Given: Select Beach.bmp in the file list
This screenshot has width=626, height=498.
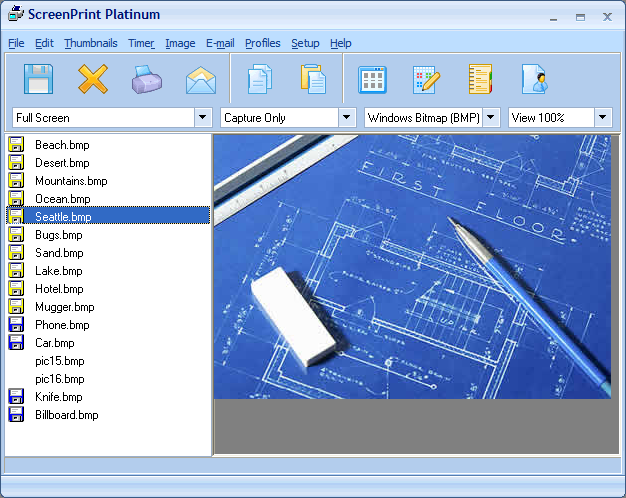Looking at the screenshot, I should coord(62,145).
